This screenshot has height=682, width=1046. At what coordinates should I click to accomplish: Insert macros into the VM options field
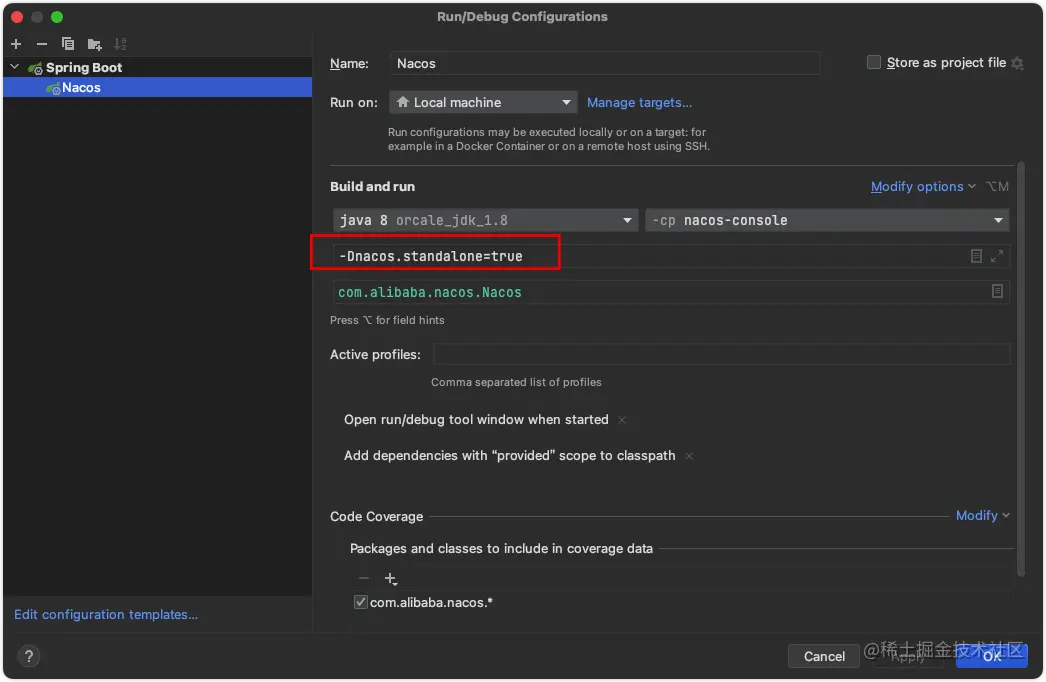tap(976, 256)
